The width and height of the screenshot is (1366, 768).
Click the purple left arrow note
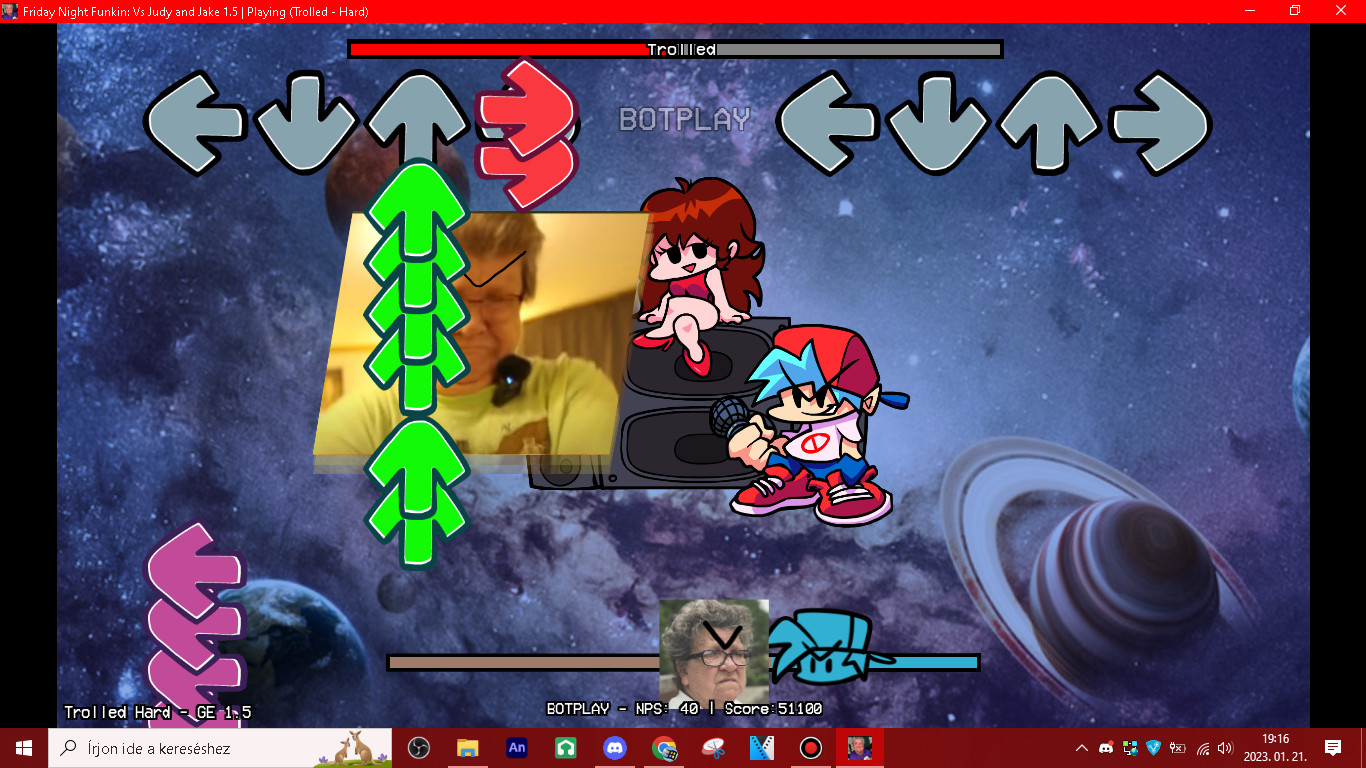tap(196, 620)
